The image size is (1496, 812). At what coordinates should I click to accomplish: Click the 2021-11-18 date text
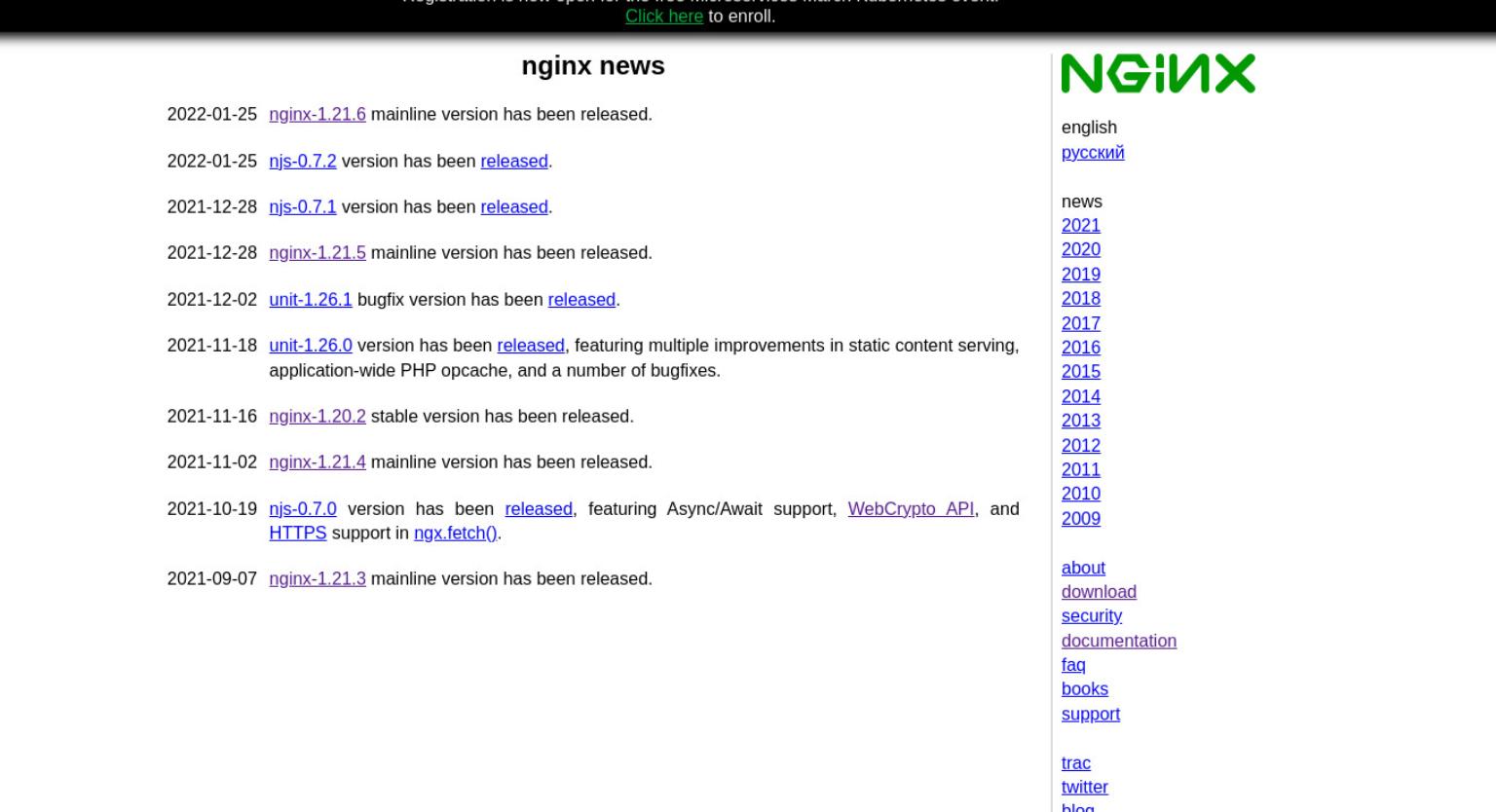coord(212,345)
